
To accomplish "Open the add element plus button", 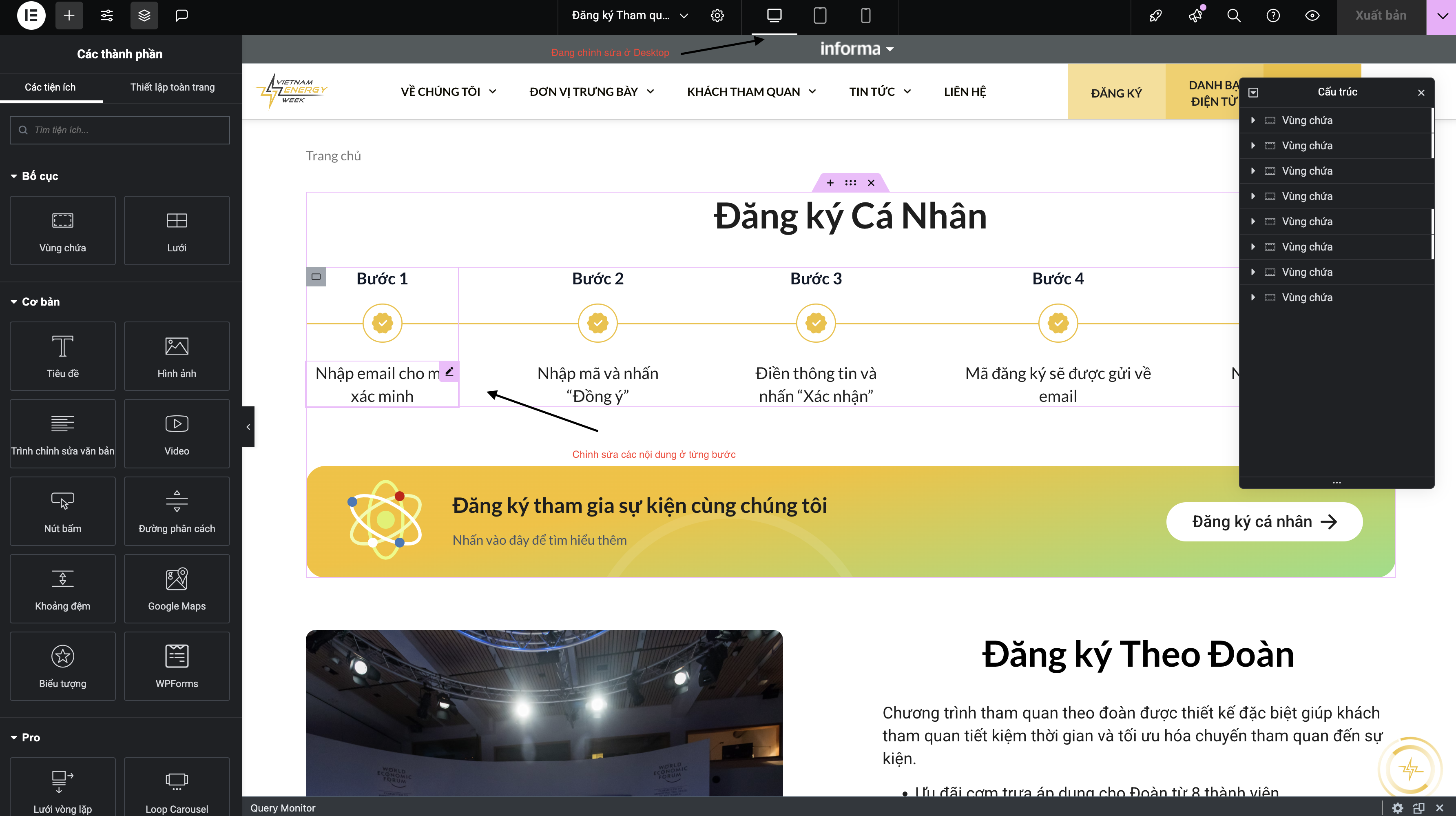I will (69, 15).
